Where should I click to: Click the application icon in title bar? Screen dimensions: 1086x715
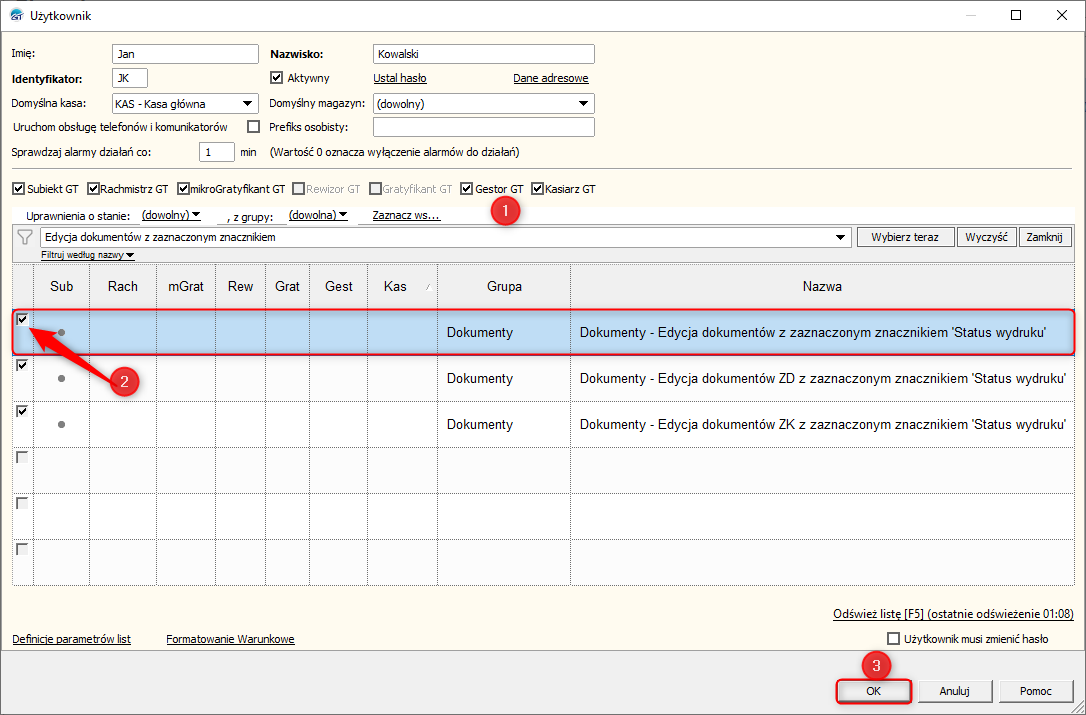15,15
